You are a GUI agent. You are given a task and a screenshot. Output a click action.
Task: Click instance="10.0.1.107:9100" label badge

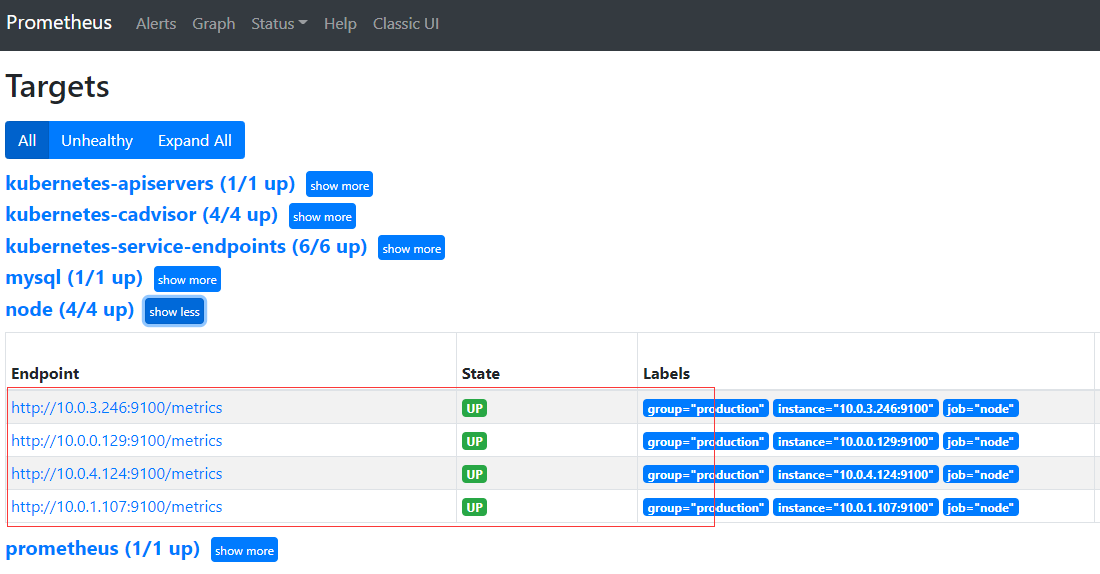855,507
